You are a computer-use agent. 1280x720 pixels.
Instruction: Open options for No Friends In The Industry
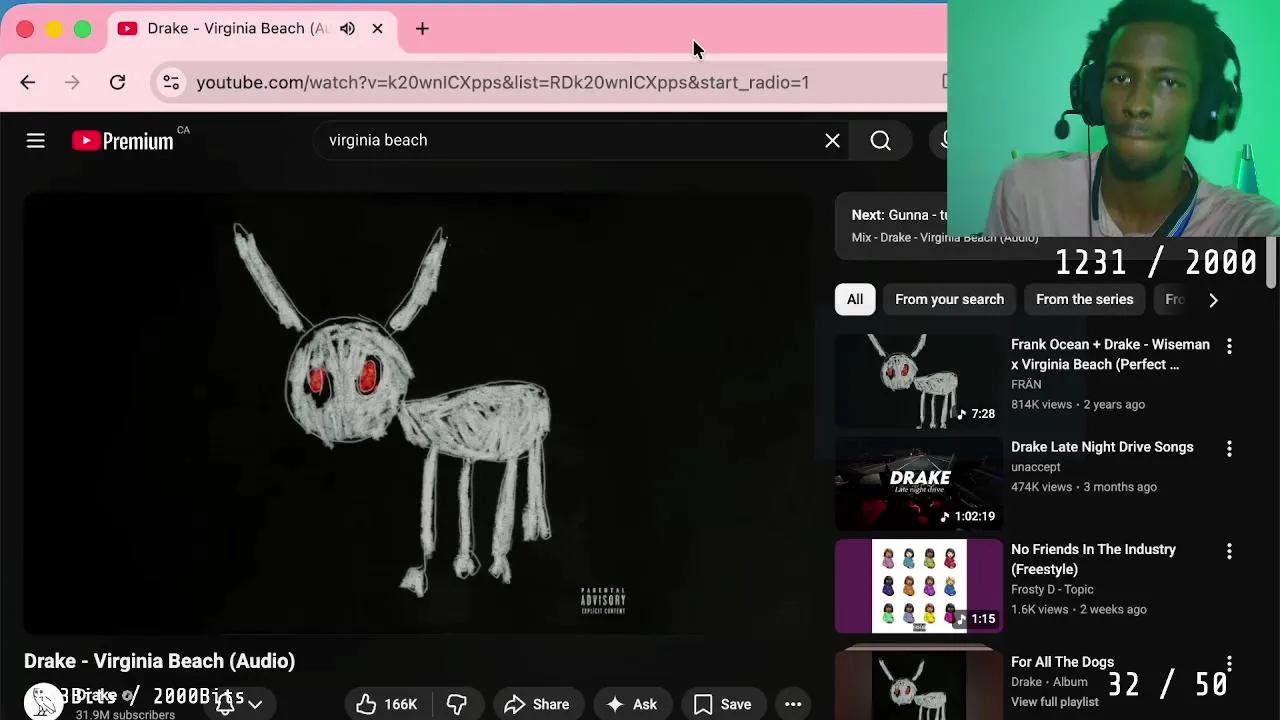click(x=1229, y=551)
